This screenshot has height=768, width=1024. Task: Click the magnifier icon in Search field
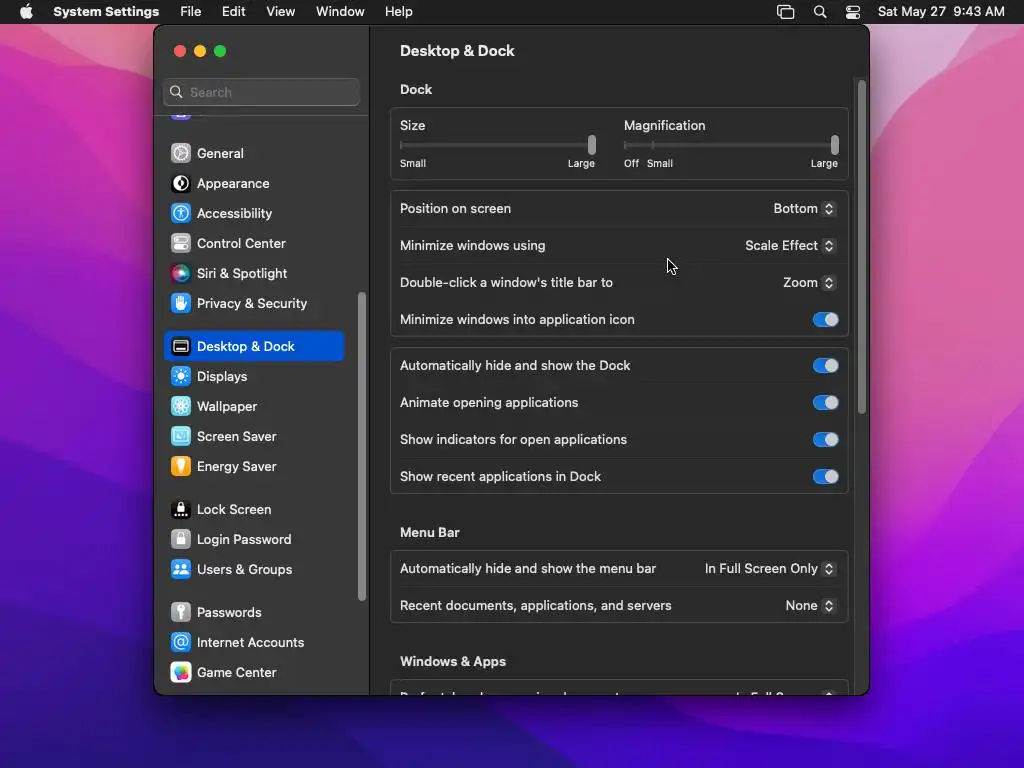pyautogui.click(x=176, y=92)
